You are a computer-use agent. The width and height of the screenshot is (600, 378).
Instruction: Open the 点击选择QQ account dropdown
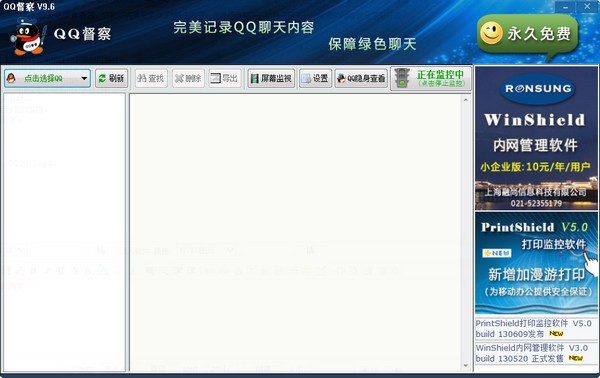pos(47,78)
